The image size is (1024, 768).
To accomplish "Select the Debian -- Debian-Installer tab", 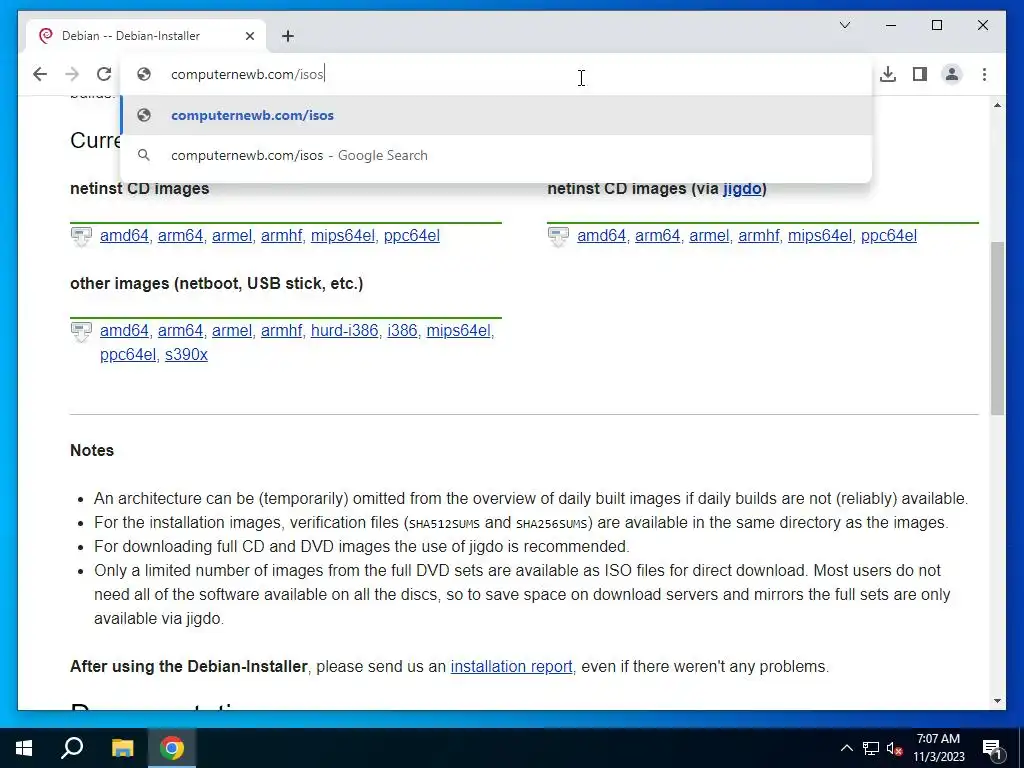I will click(147, 36).
